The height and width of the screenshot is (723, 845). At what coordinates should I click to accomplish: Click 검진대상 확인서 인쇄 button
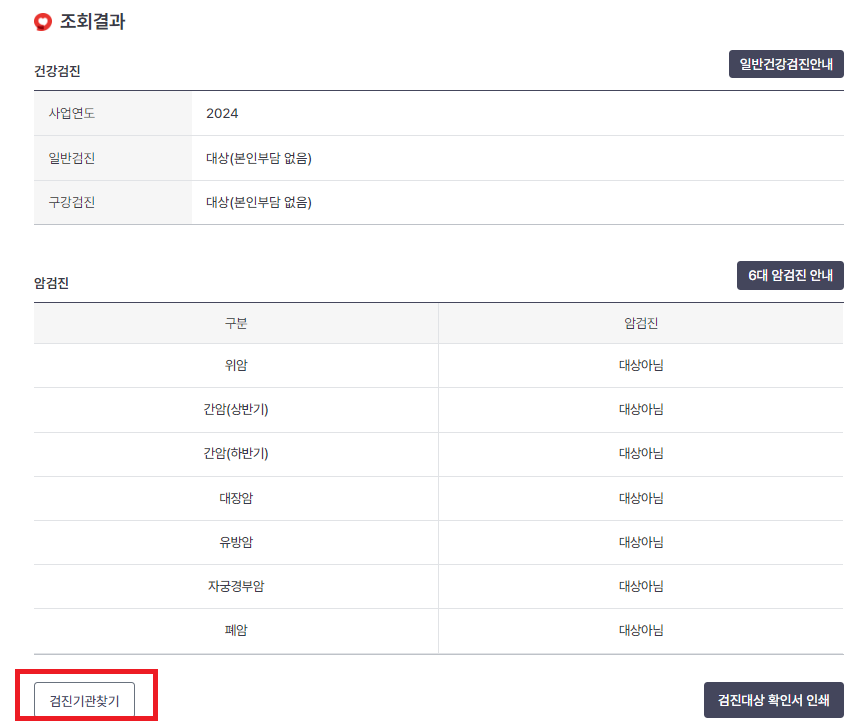tap(773, 700)
